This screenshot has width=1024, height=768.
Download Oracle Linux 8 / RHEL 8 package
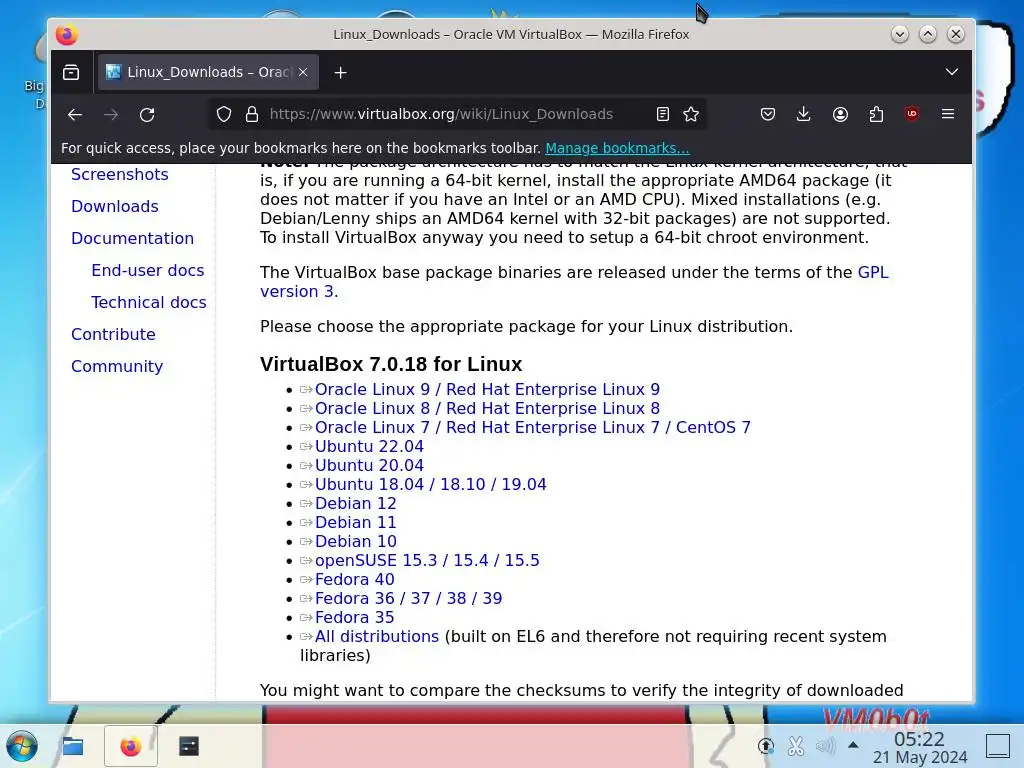click(x=487, y=408)
